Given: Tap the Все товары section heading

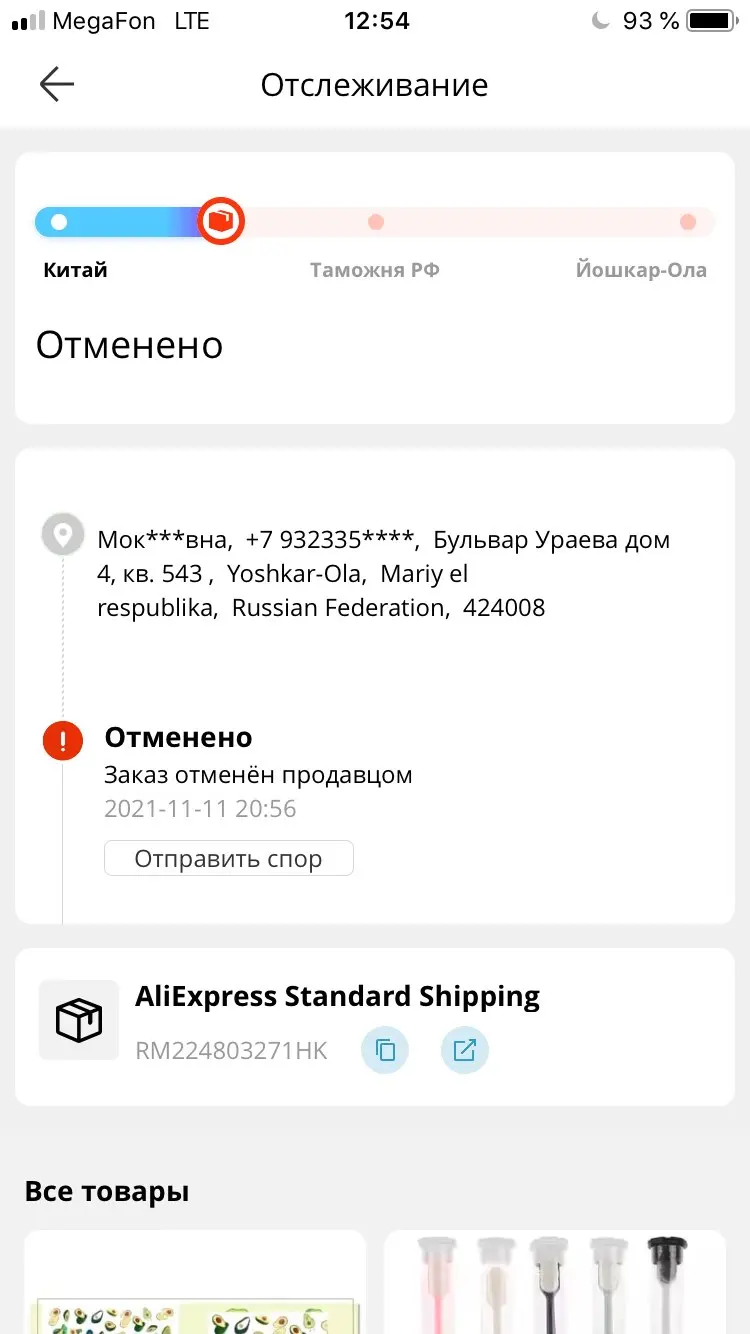Looking at the screenshot, I should click(x=107, y=1191).
